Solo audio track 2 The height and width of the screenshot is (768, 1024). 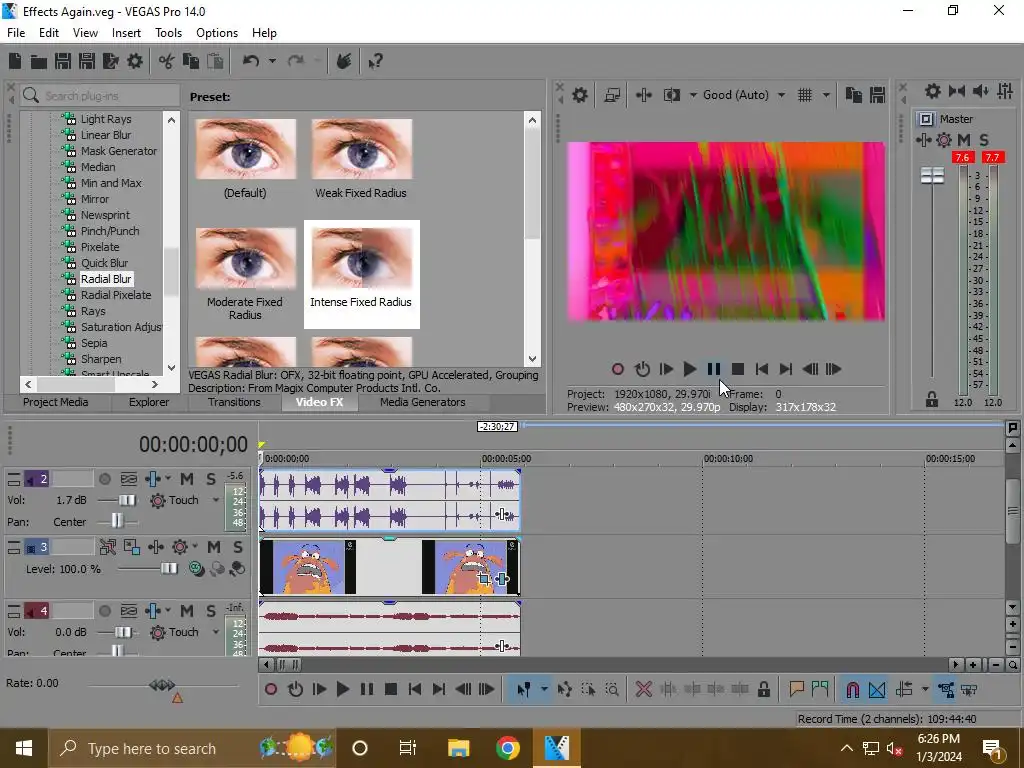point(211,479)
